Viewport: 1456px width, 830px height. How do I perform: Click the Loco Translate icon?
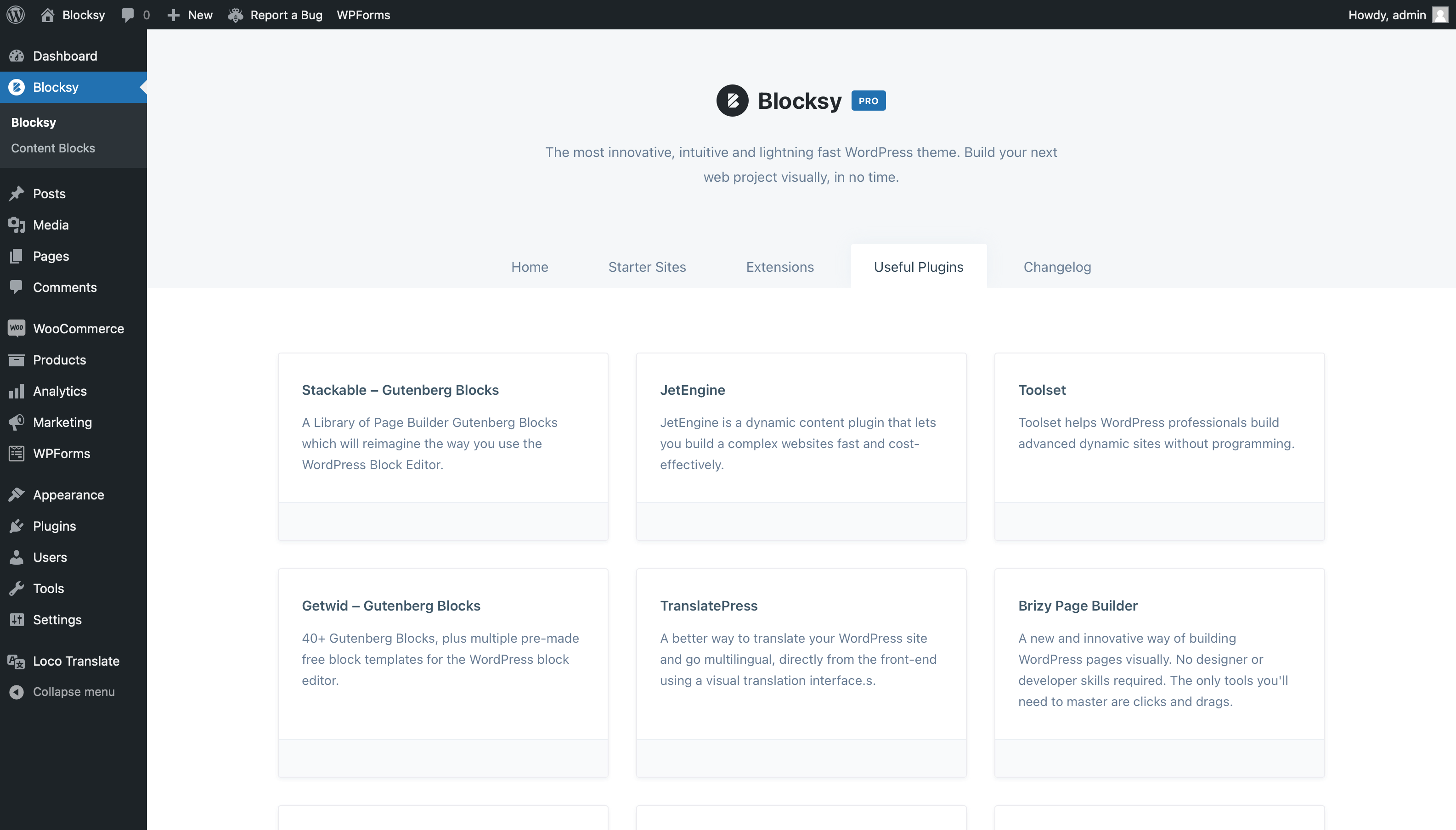17,661
